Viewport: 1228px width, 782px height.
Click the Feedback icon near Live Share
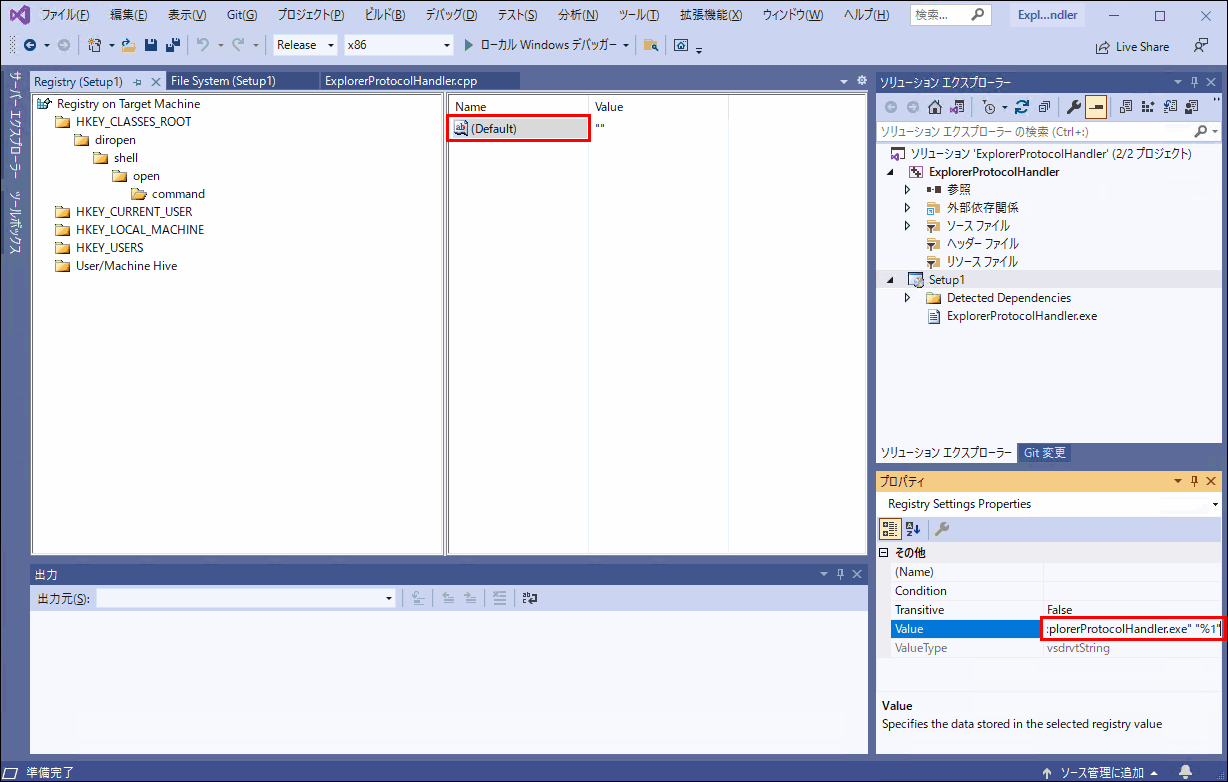(1201, 46)
